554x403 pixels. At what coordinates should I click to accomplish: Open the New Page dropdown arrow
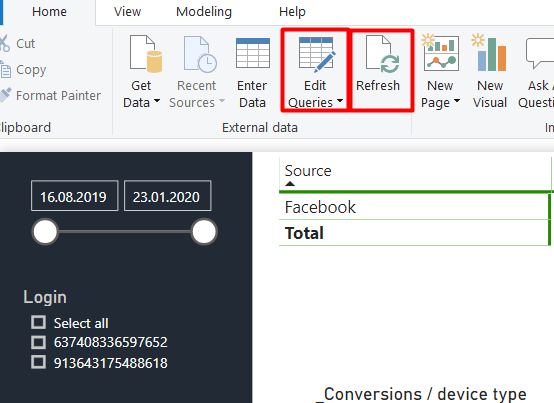coord(457,101)
